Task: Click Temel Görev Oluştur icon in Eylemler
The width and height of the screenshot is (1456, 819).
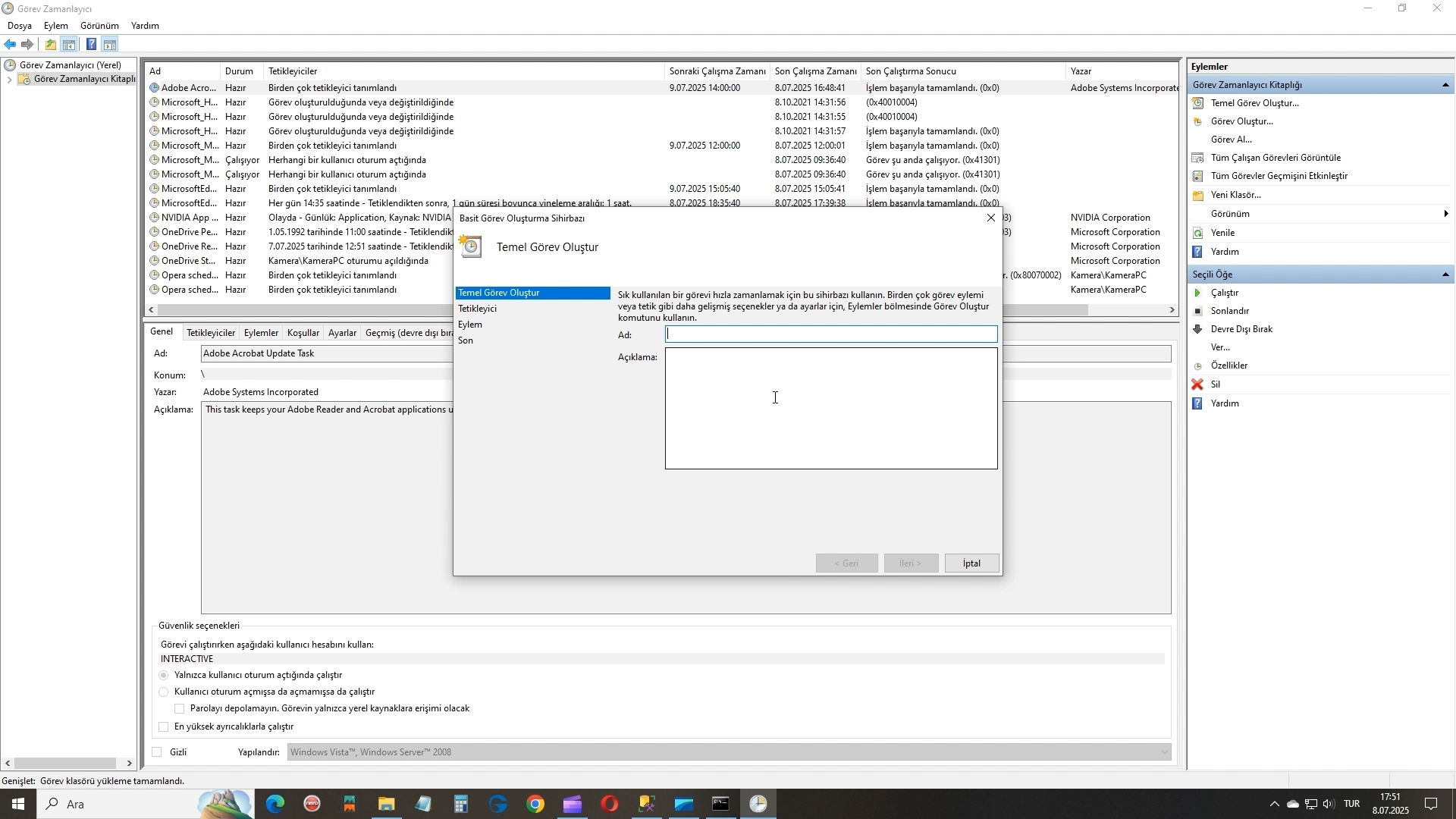Action: (x=1198, y=103)
